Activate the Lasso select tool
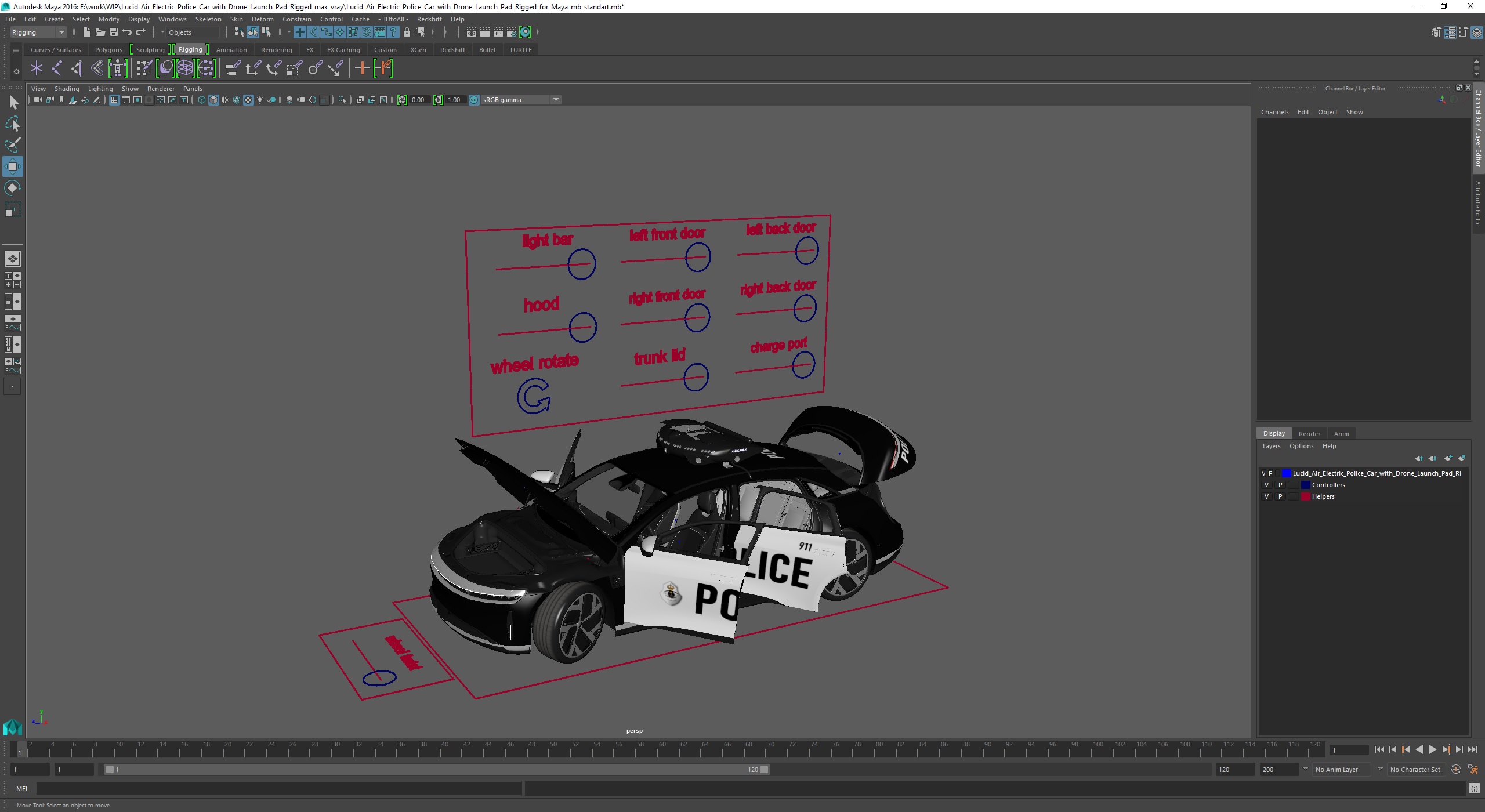This screenshot has height=812, width=1485. [x=13, y=124]
